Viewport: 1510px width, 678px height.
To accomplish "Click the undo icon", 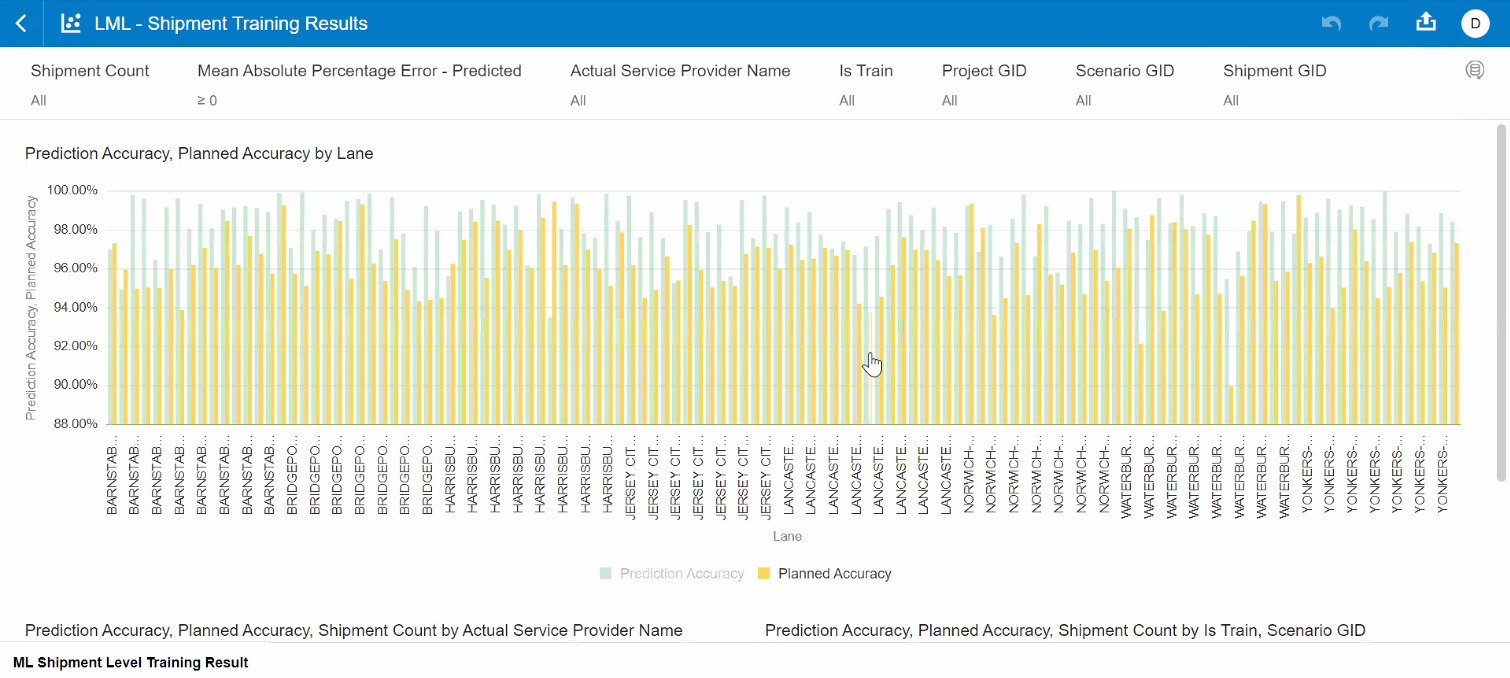I will [1331, 23].
